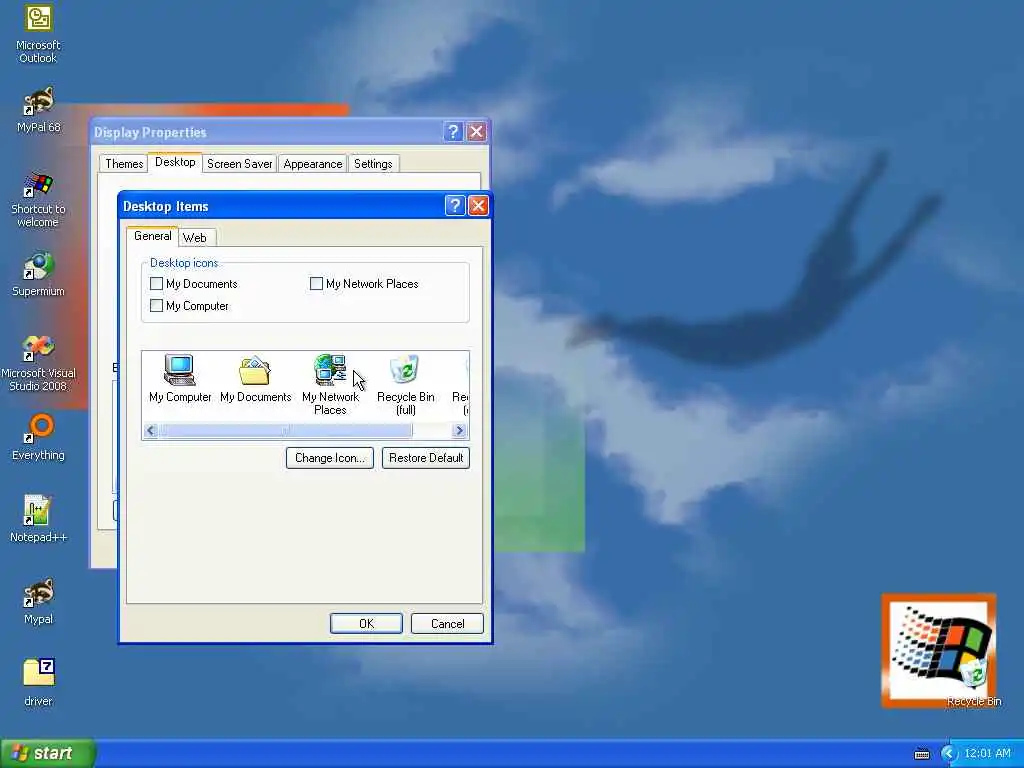This screenshot has width=1024, height=768.
Task: Select Supermium browser desktop icon
Action: click(x=38, y=274)
